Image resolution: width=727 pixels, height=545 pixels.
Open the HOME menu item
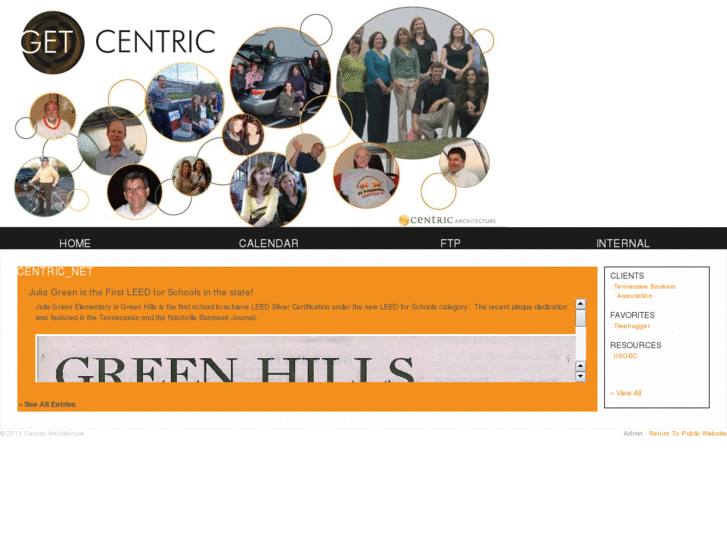(75, 243)
